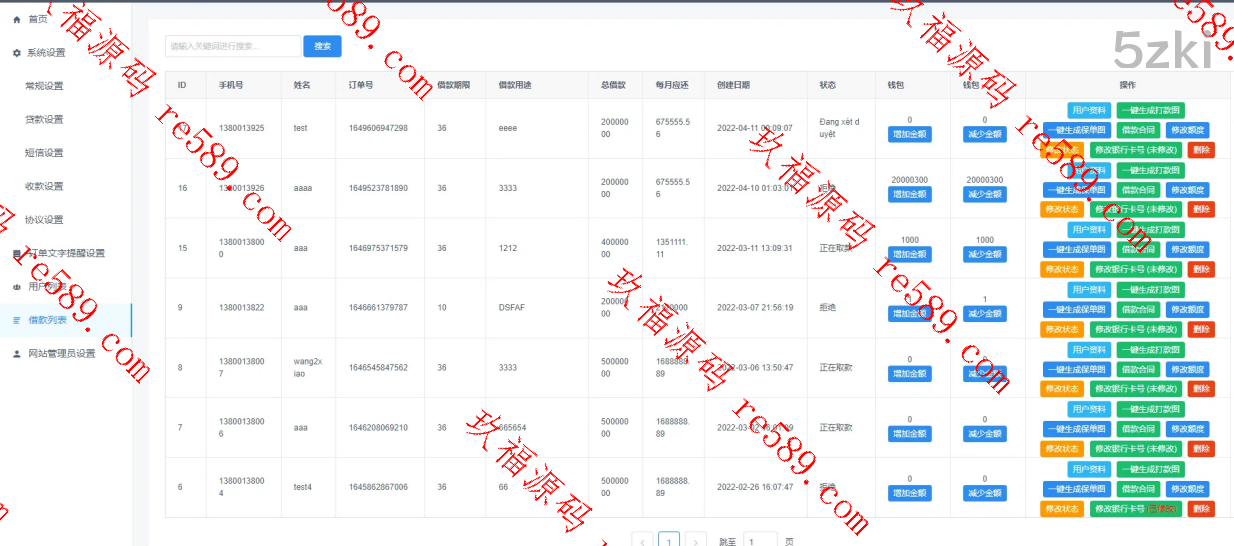Viewport: 1234px width, 546px height.
Task: Open 协议设置 in the sidebar
Action: [x=44, y=220]
